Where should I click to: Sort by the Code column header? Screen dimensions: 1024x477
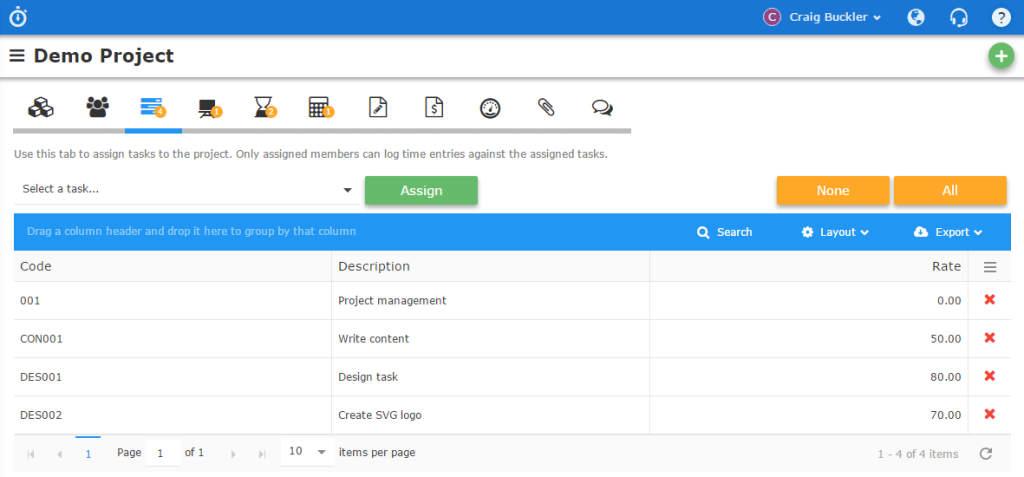[x=172, y=267]
